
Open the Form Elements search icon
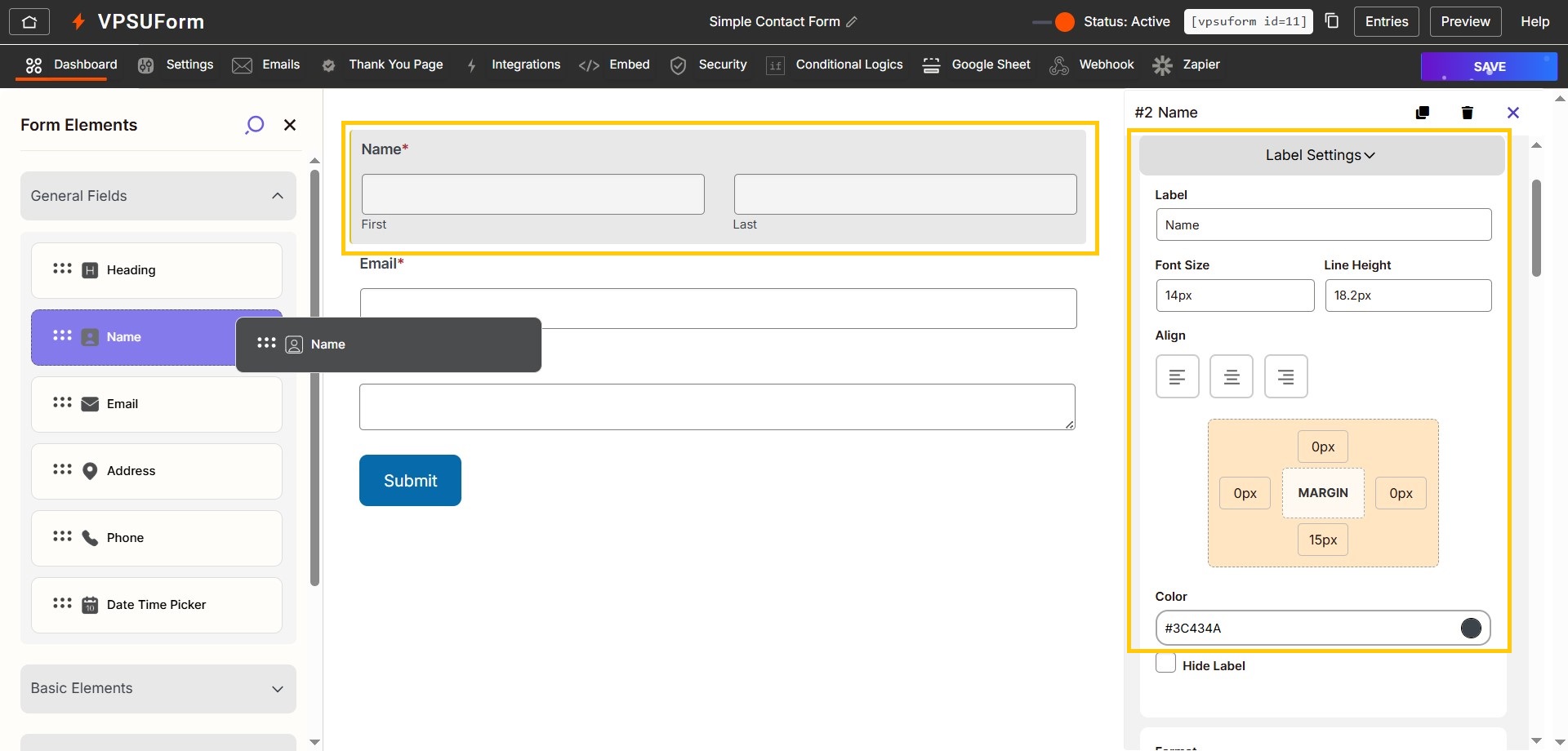255,124
